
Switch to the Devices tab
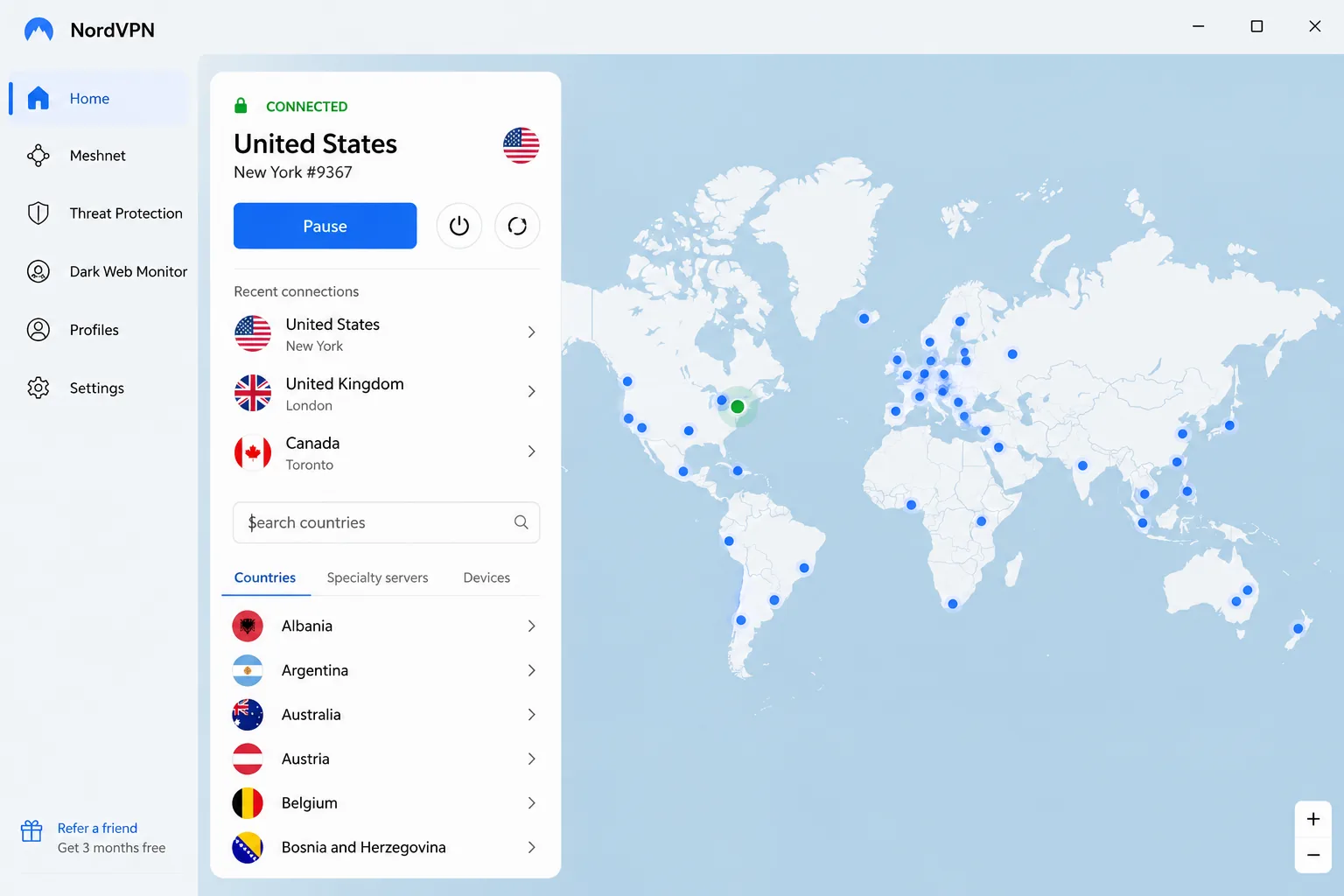486,577
